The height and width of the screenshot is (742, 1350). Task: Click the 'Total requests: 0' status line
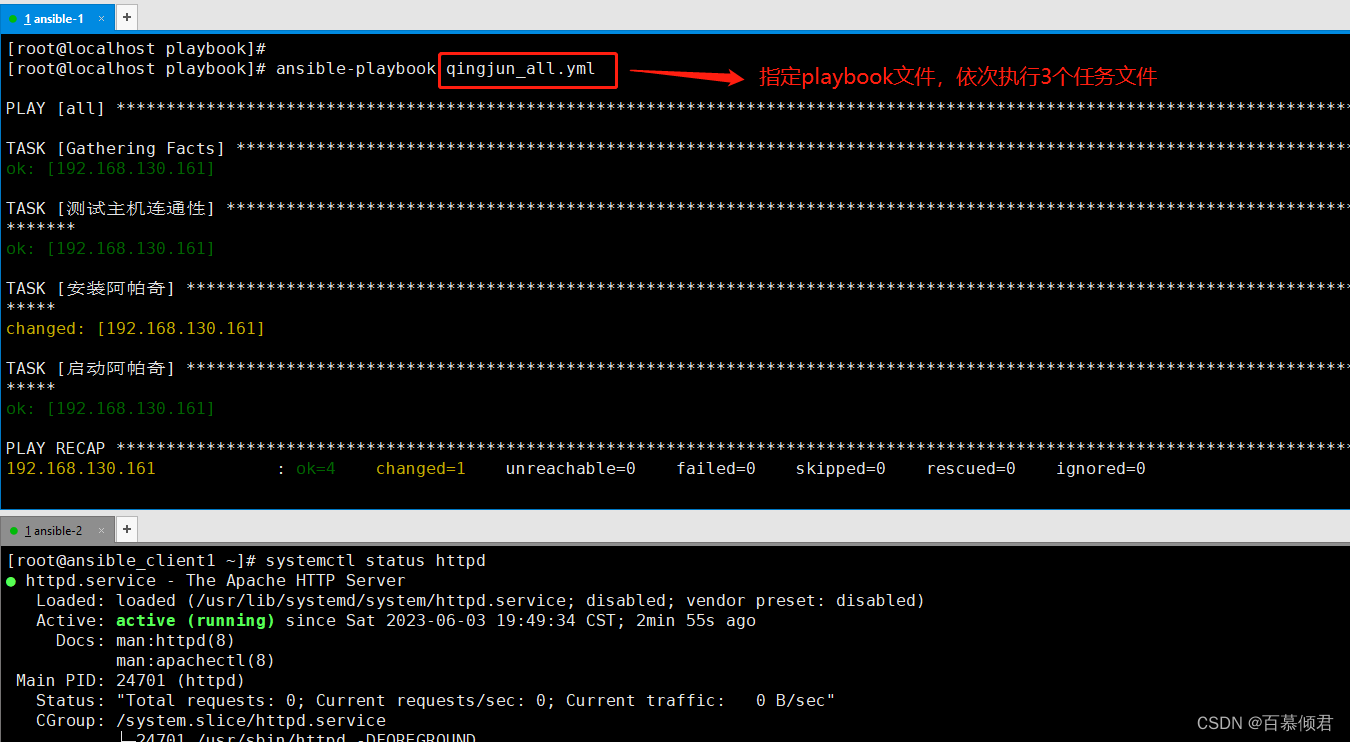(435, 700)
